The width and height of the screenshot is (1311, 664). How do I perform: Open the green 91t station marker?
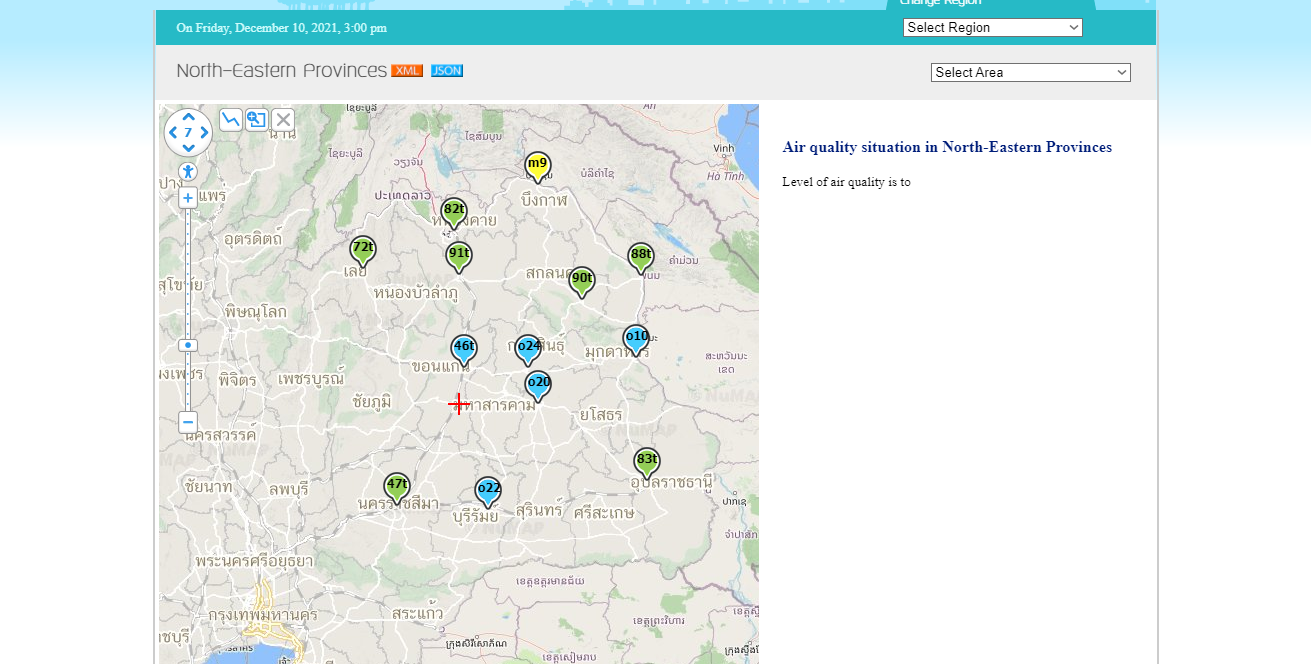459,258
